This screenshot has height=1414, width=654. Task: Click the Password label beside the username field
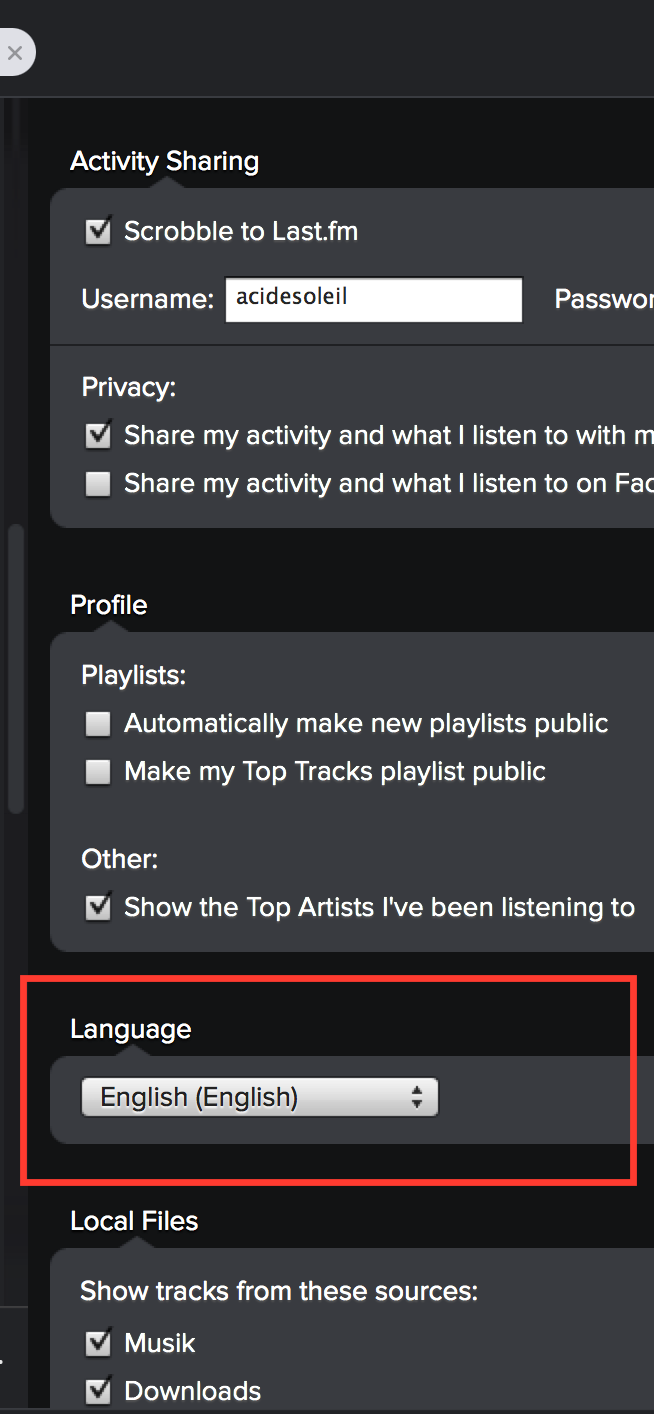pos(604,299)
